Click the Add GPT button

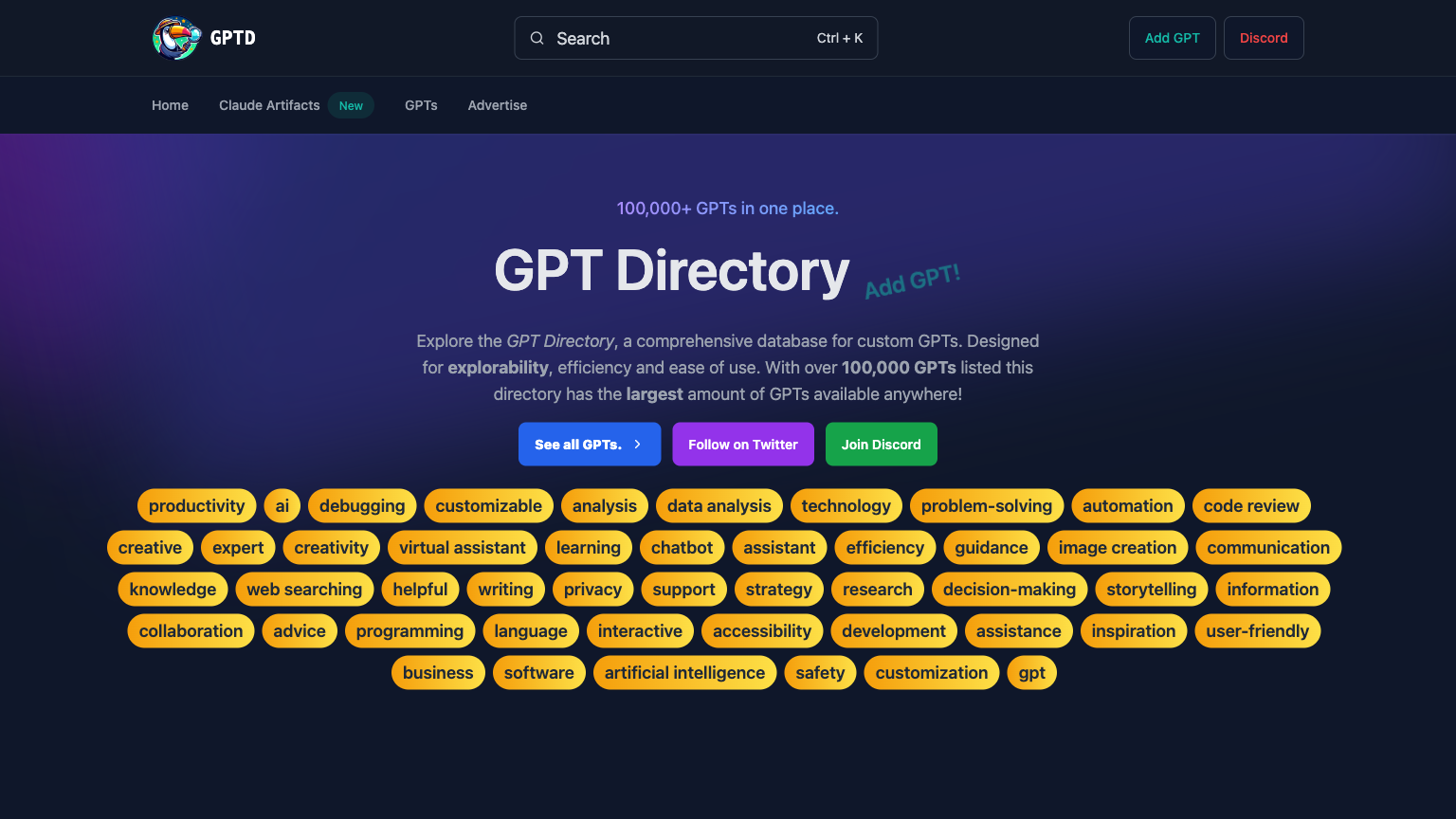pos(1172,38)
